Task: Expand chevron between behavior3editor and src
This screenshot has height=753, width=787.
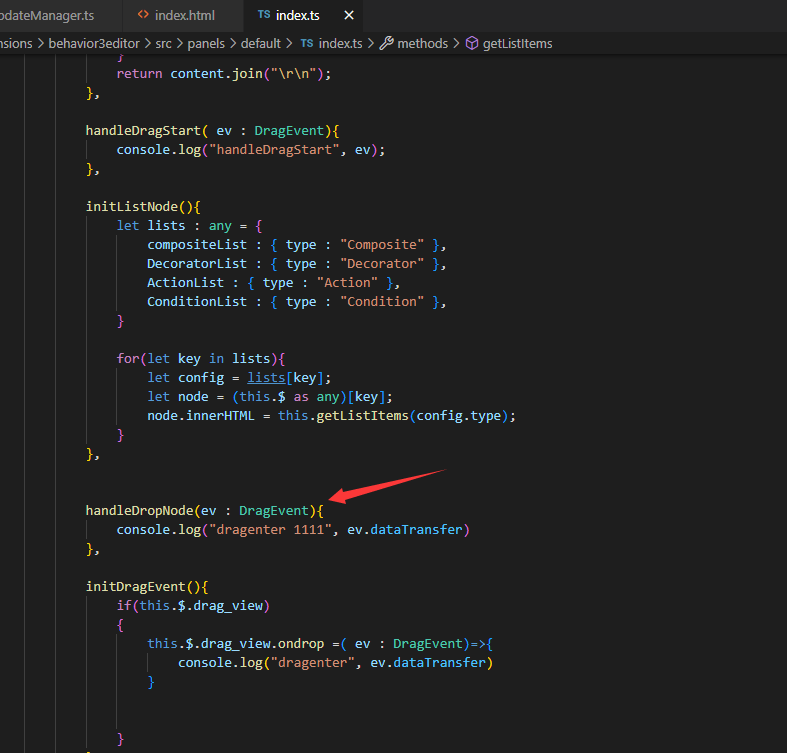Action: pyautogui.click(x=148, y=44)
